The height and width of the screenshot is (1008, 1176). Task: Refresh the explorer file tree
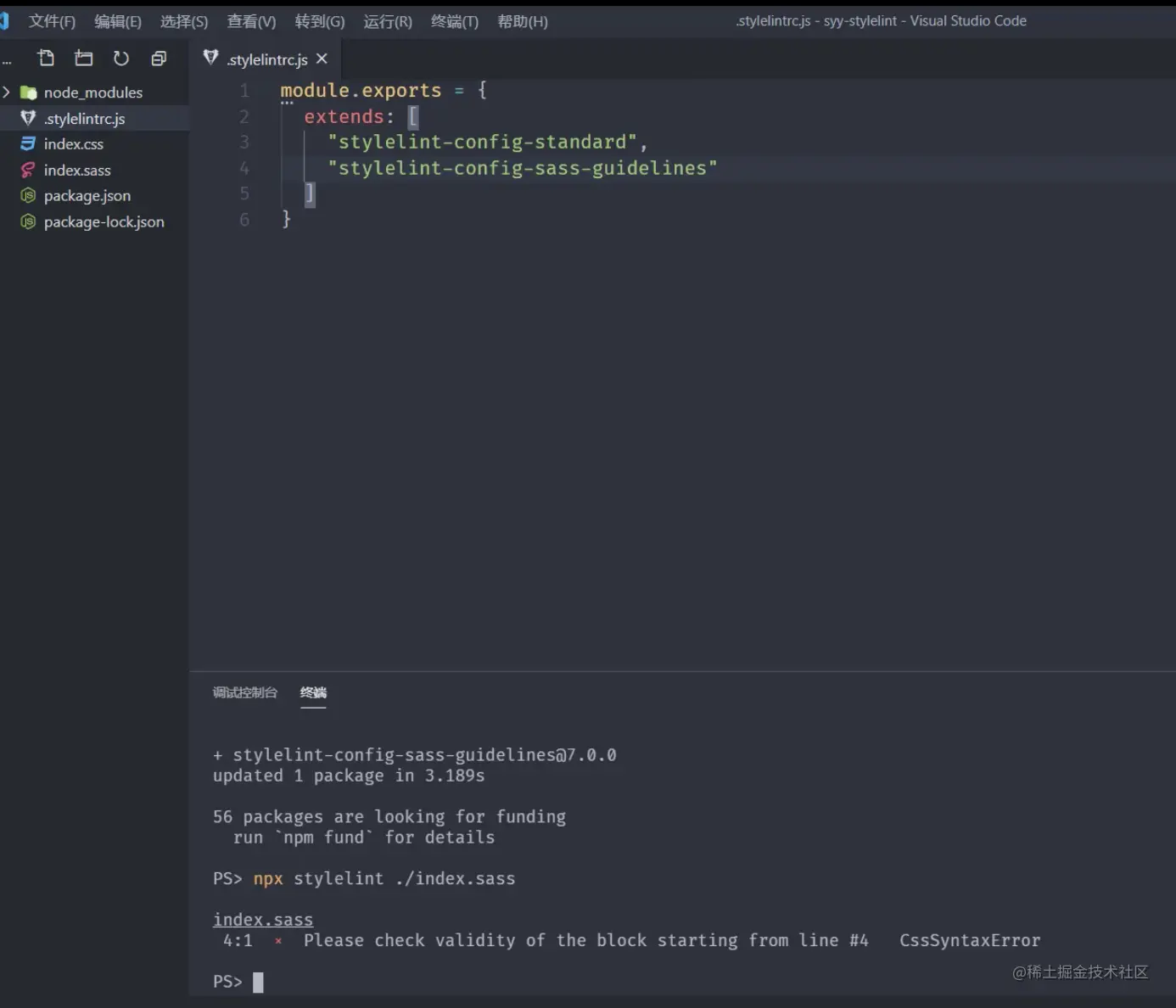pyautogui.click(x=121, y=58)
